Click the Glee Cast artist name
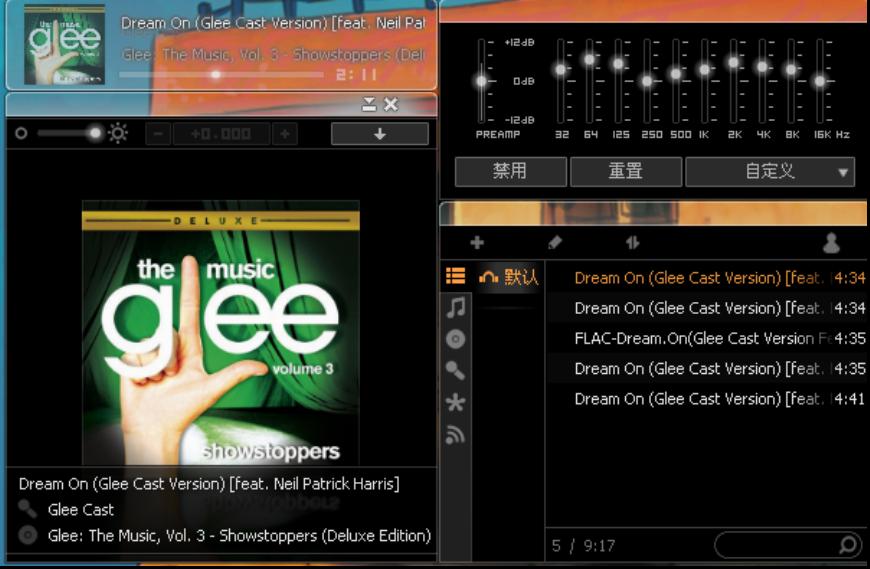The height and width of the screenshot is (569, 870). [80, 509]
